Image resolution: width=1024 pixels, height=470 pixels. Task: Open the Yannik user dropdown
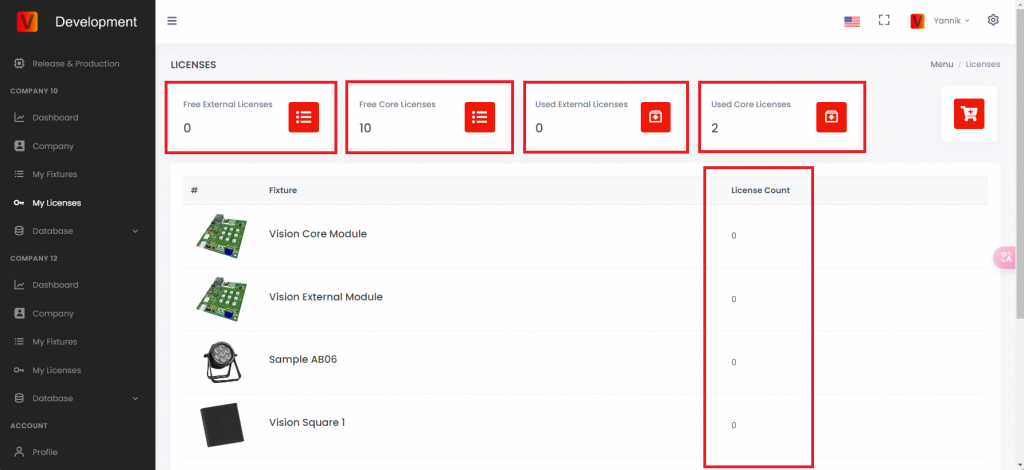pyautogui.click(x=940, y=21)
